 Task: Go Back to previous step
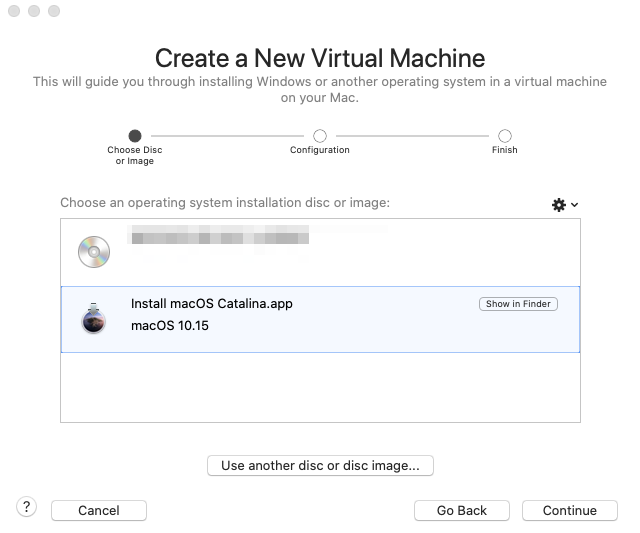[462, 511]
